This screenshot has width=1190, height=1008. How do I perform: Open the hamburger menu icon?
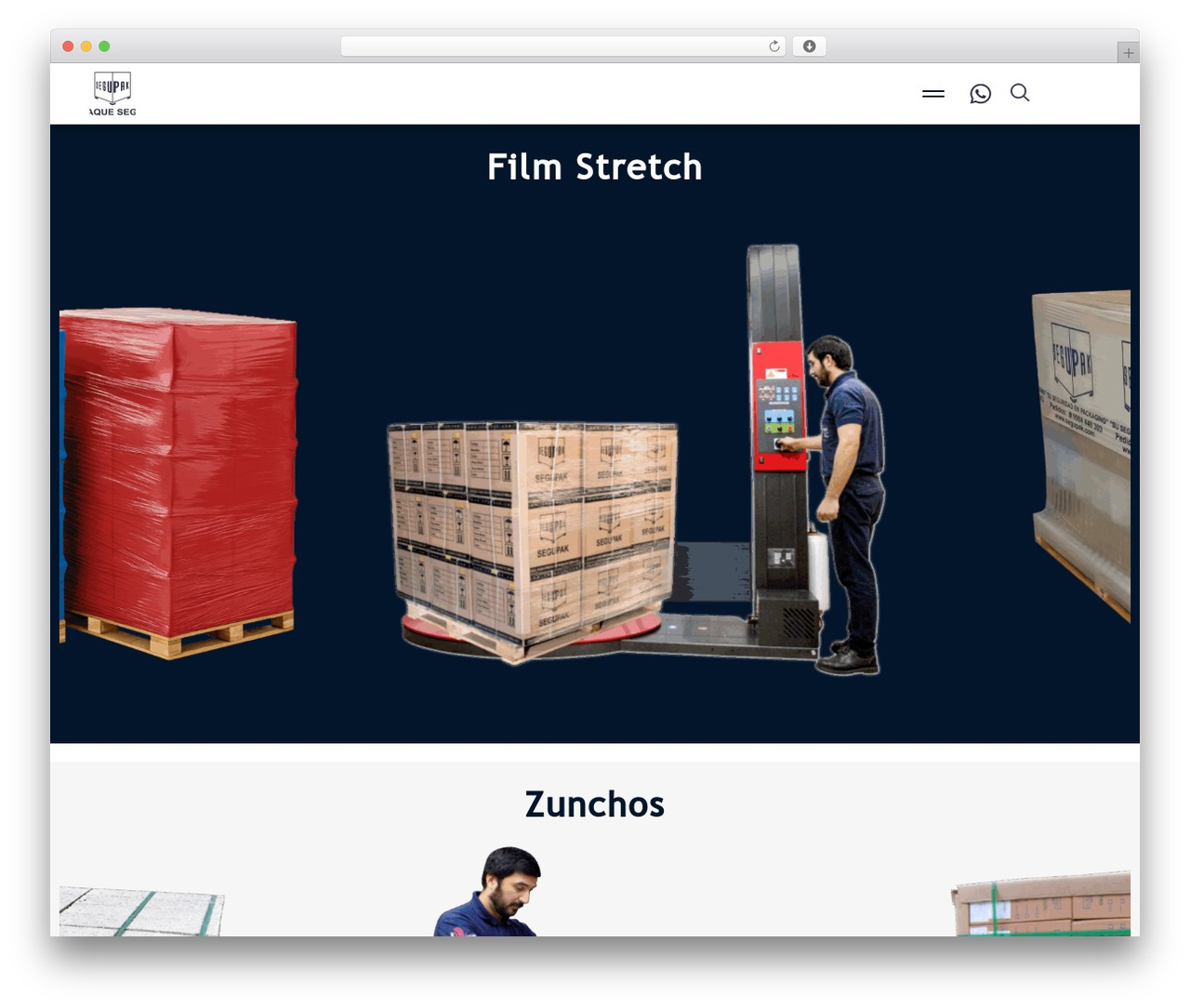pos(933,94)
